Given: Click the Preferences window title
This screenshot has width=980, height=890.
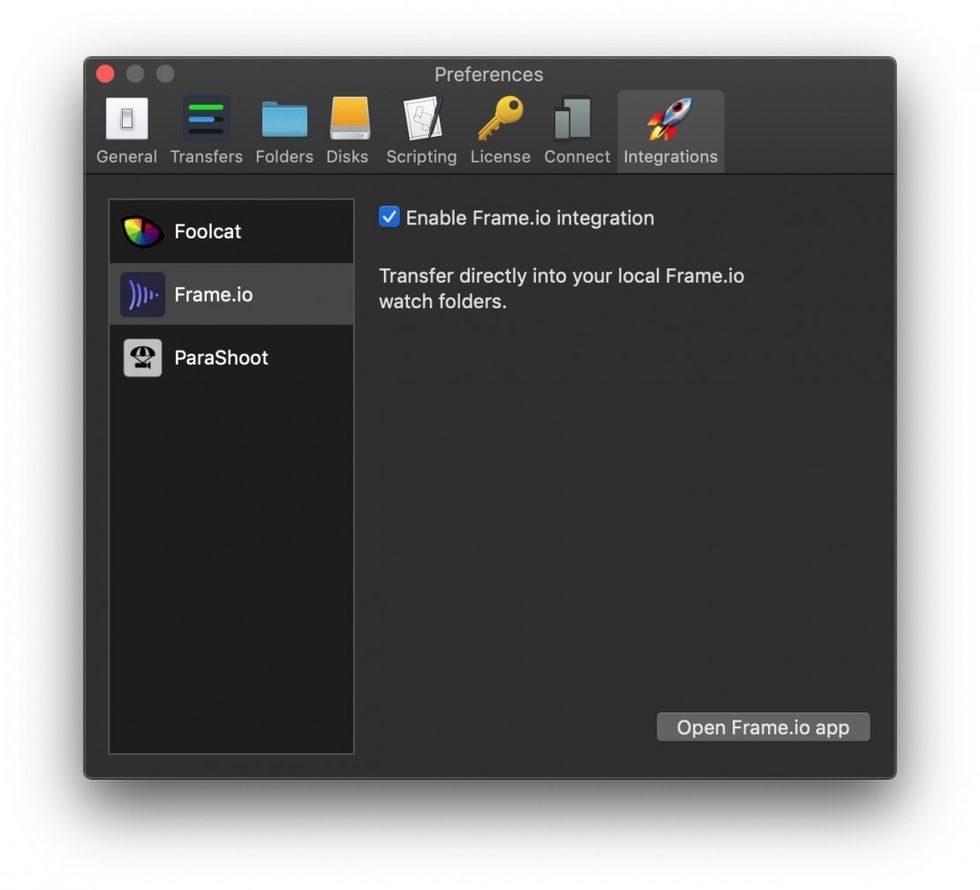Looking at the screenshot, I should pyautogui.click(x=489, y=74).
